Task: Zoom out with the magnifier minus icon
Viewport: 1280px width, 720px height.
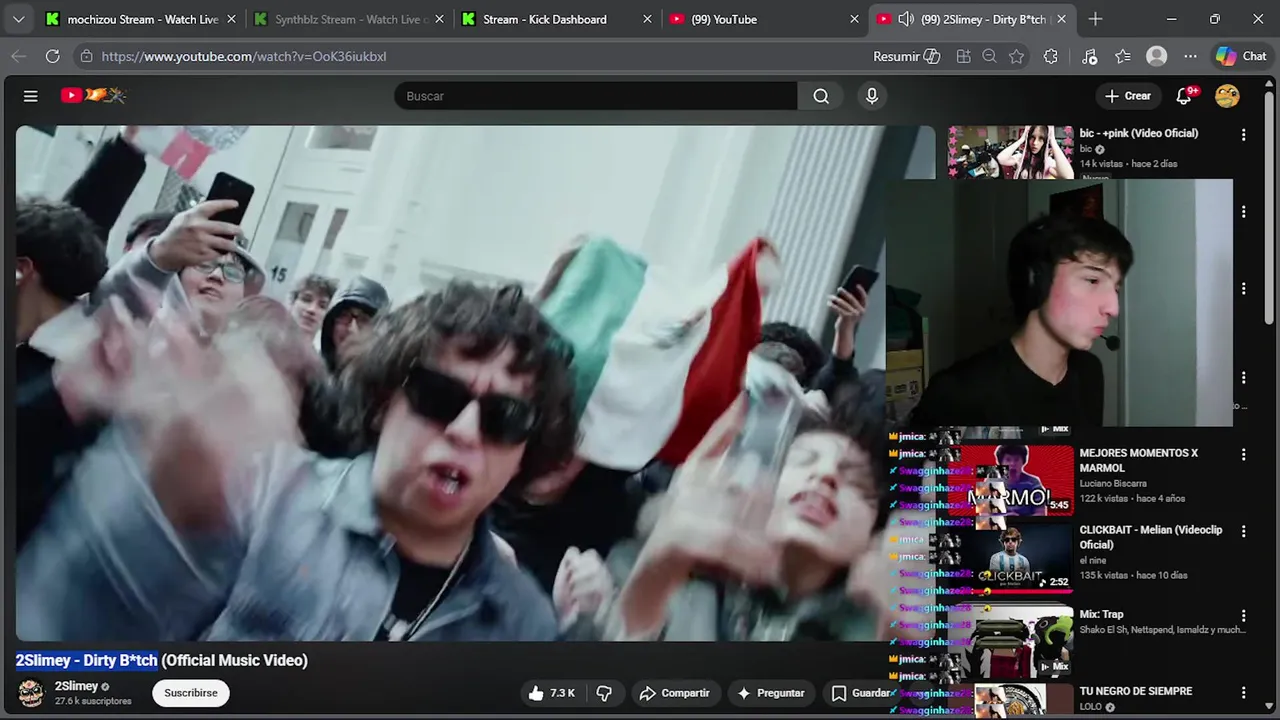Action: (x=990, y=56)
